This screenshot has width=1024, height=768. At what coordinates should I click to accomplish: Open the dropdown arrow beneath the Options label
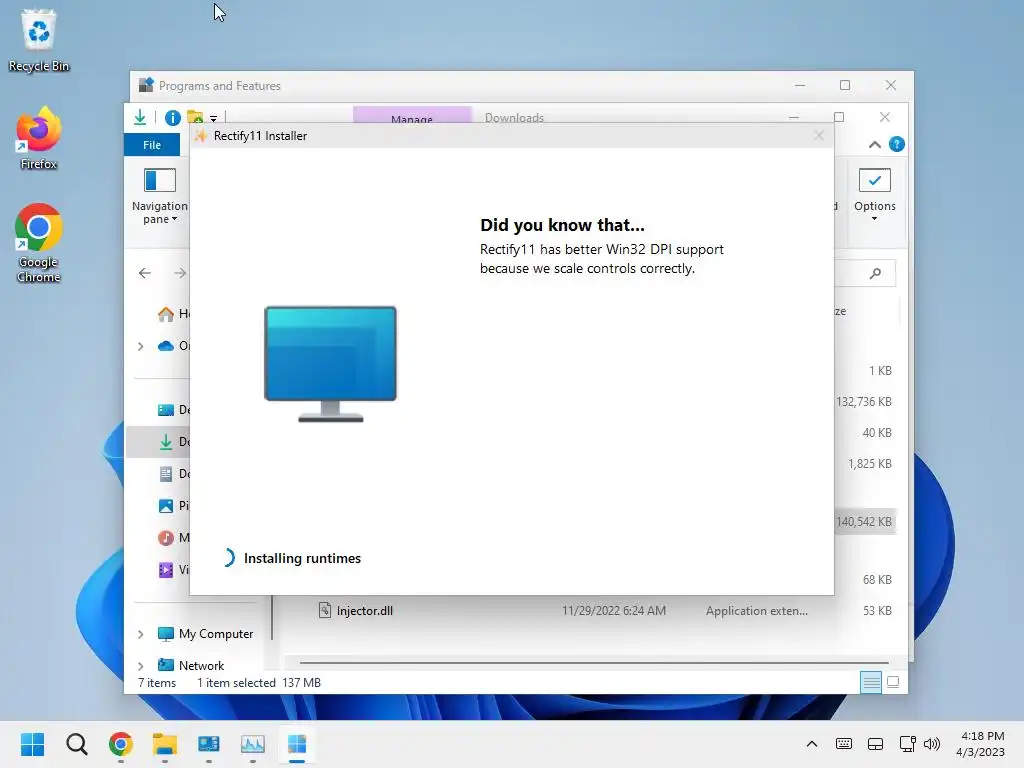click(874, 219)
